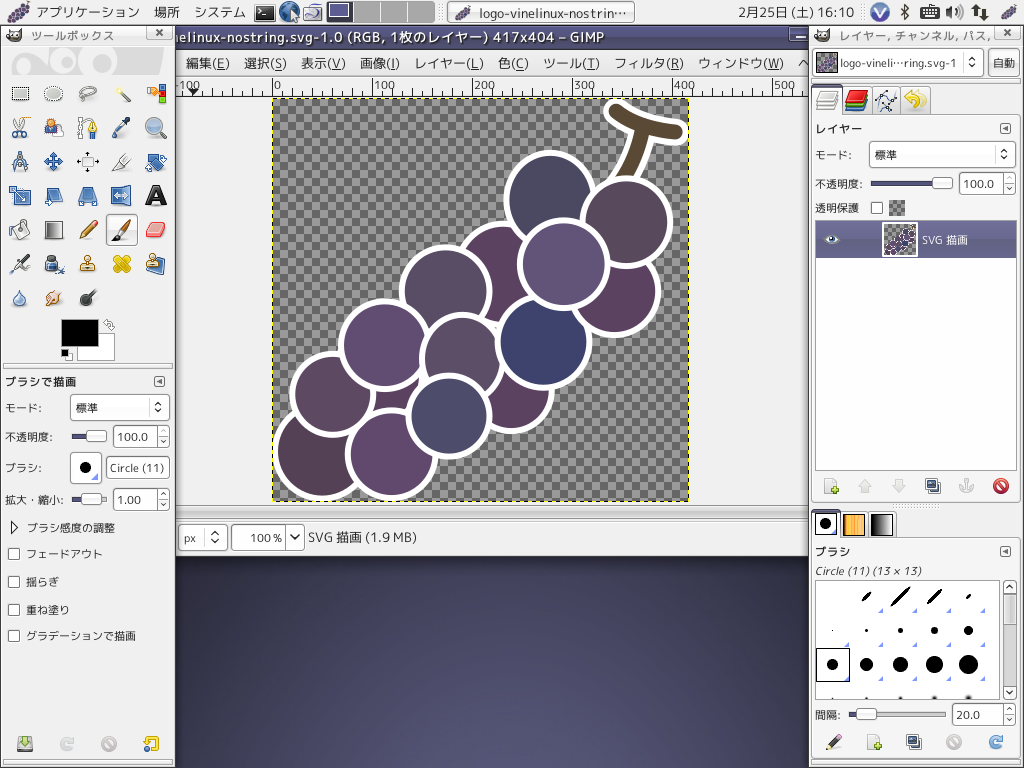The height and width of the screenshot is (768, 1024).
Task: Switch to the Channels tab
Action: click(x=856, y=101)
